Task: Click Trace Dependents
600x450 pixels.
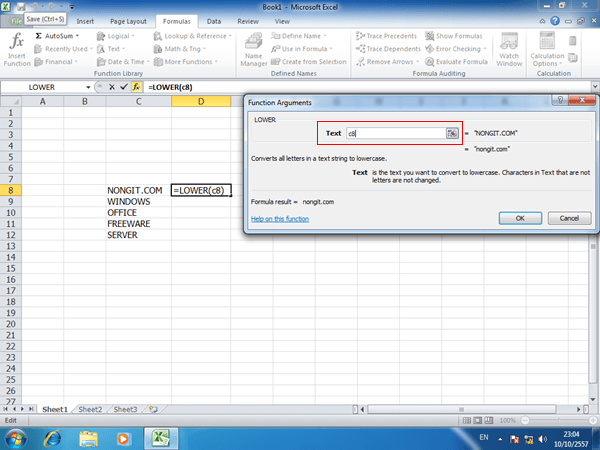Action: (388, 49)
